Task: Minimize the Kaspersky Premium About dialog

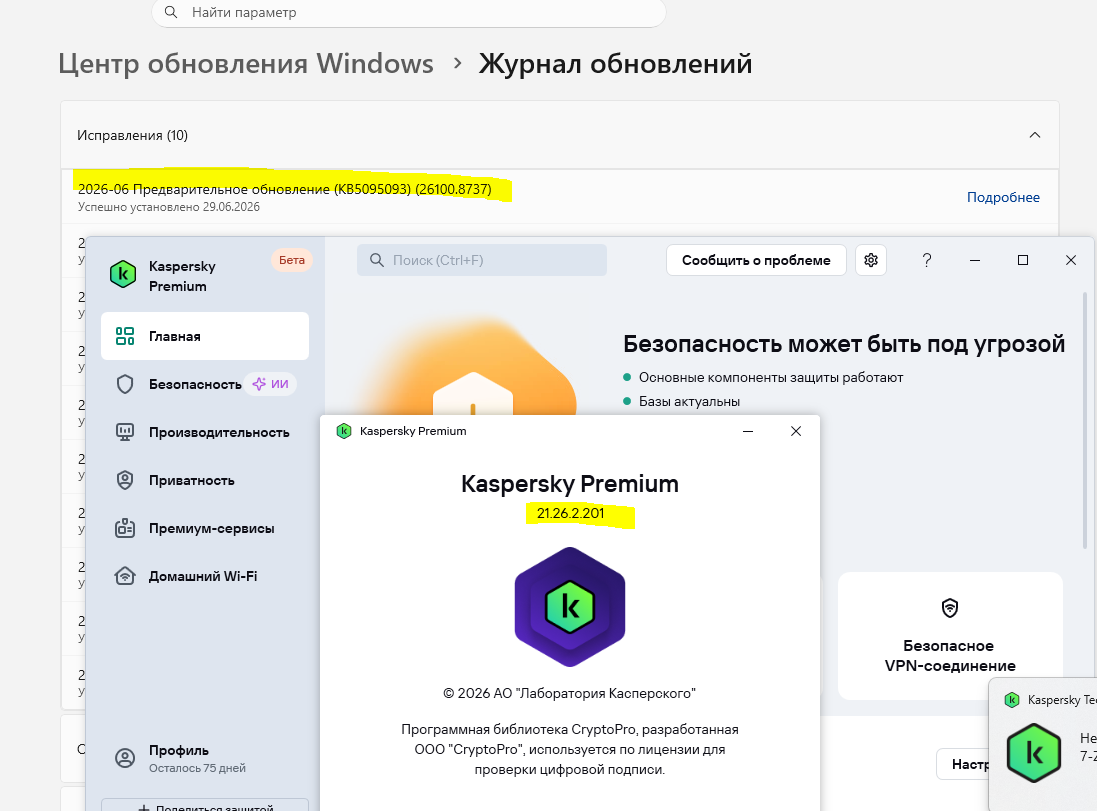Action: point(748,431)
